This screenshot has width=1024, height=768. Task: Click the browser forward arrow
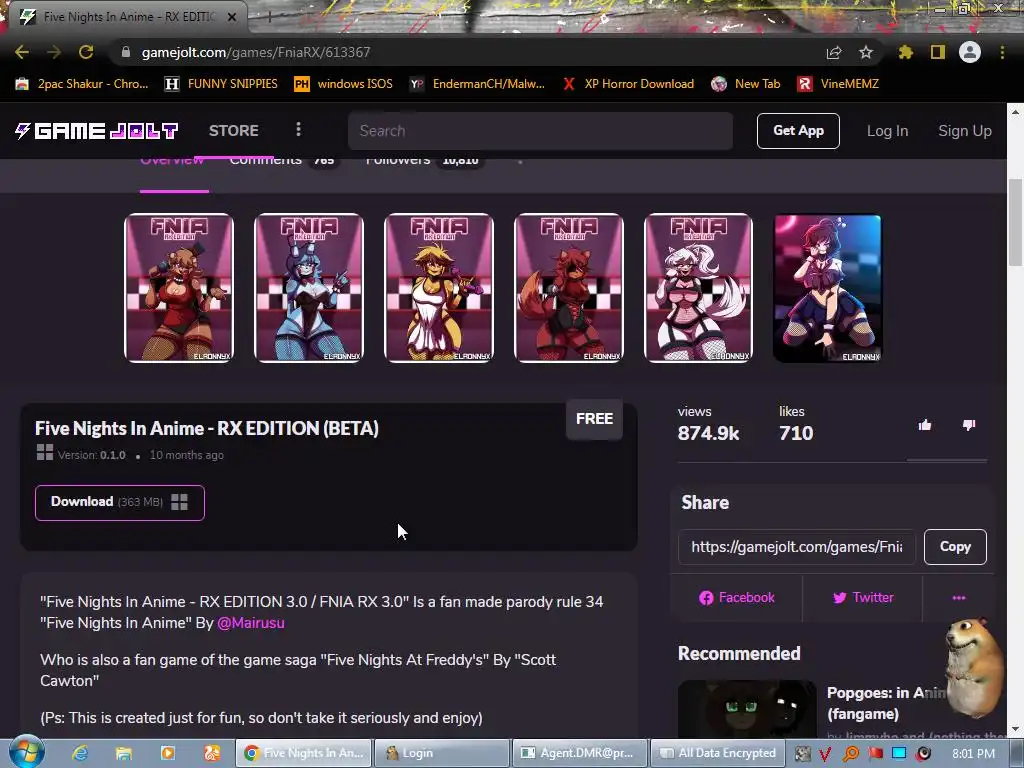pos(54,52)
